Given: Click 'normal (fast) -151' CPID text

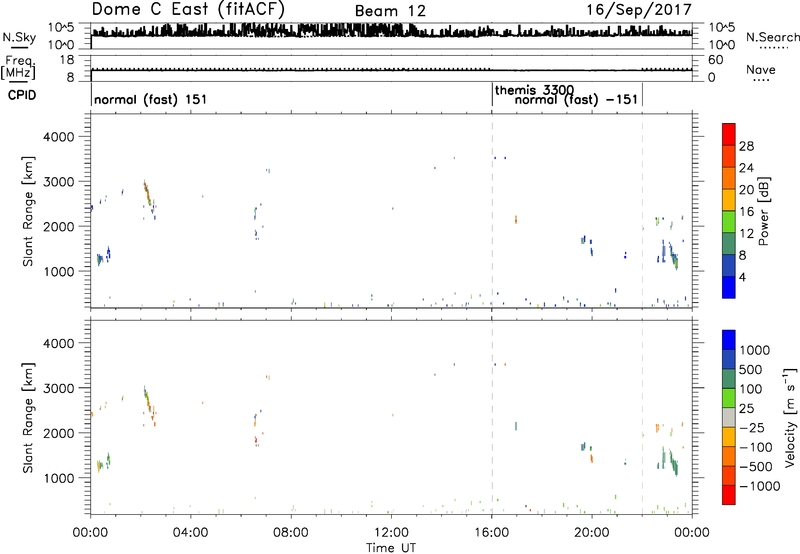Looking at the screenshot, I should click(576, 99).
